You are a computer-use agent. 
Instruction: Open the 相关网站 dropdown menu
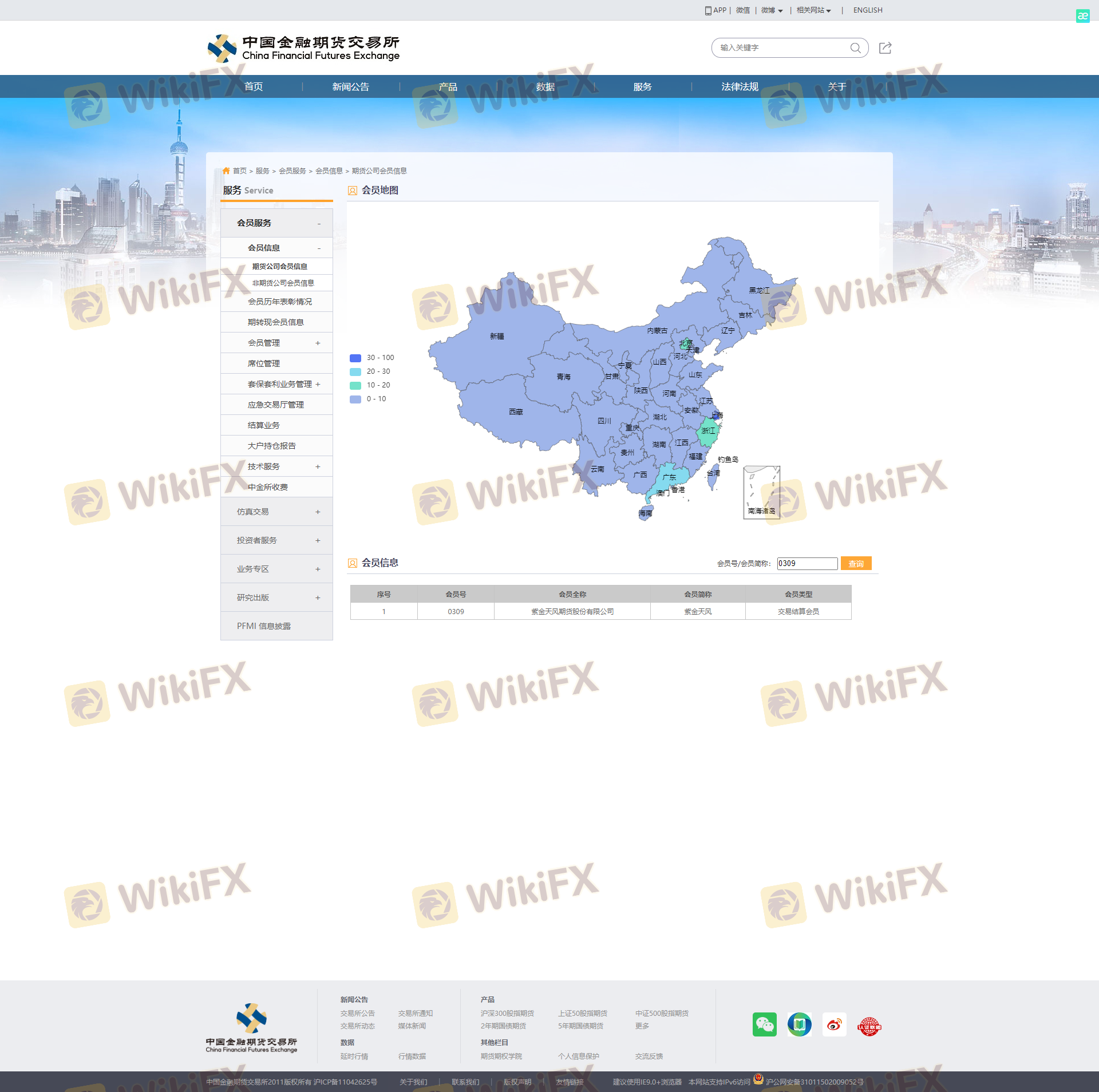(x=813, y=10)
